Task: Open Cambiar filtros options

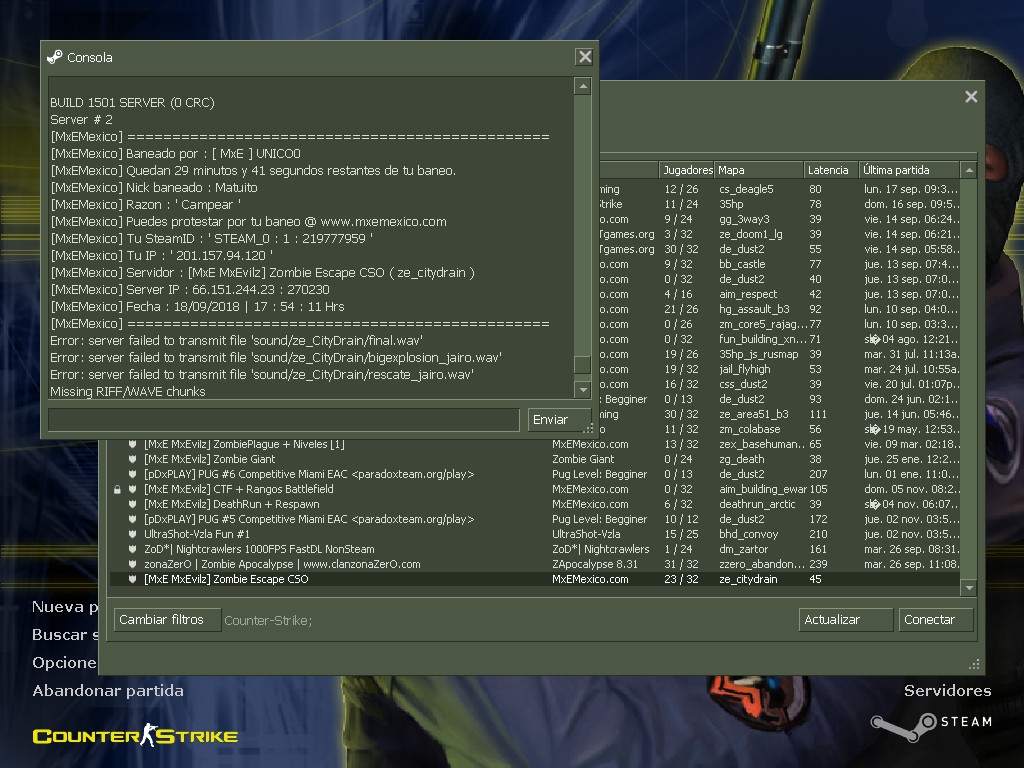Action: [x=167, y=620]
